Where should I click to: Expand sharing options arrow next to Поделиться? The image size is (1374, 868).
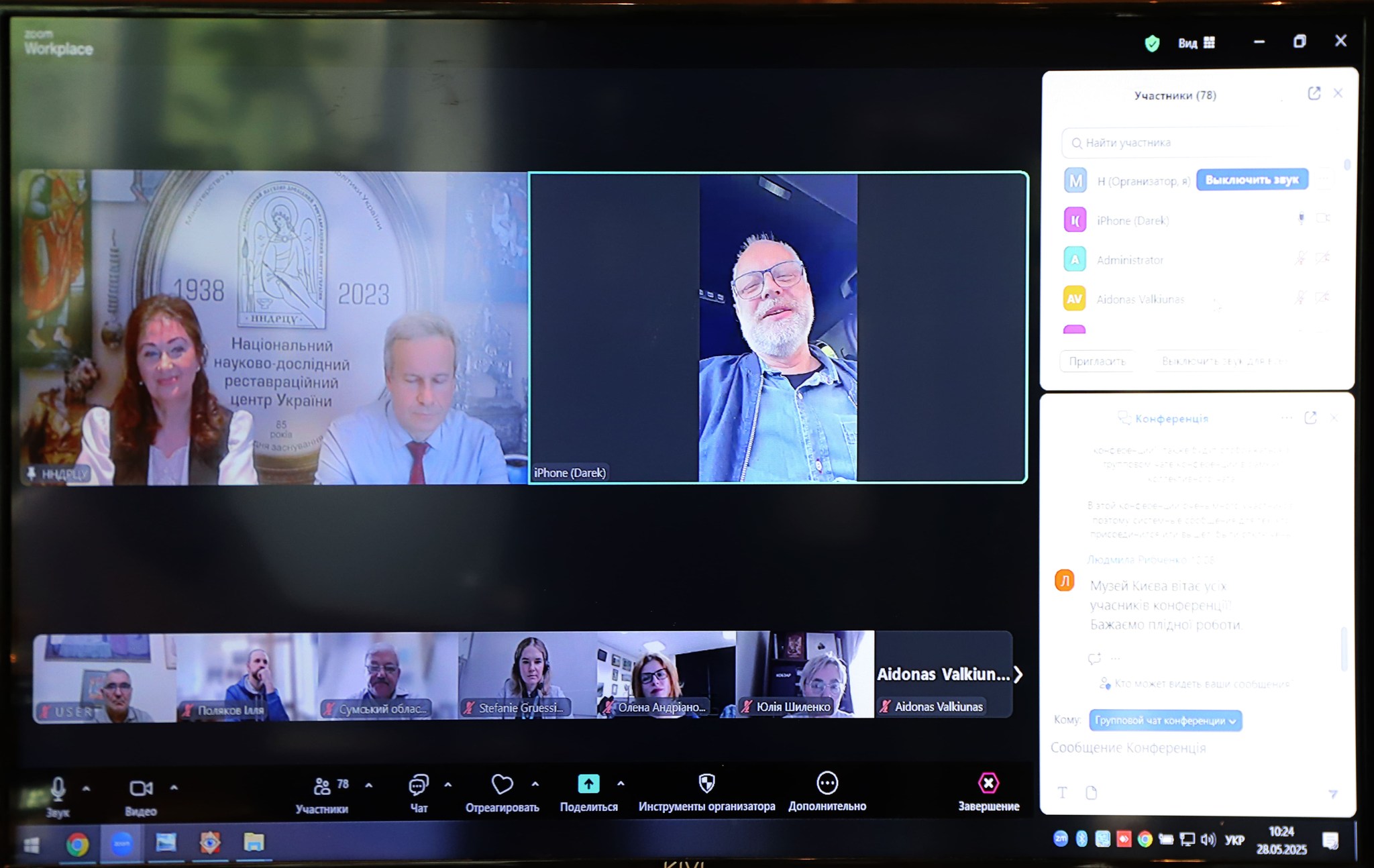pyautogui.click(x=621, y=783)
